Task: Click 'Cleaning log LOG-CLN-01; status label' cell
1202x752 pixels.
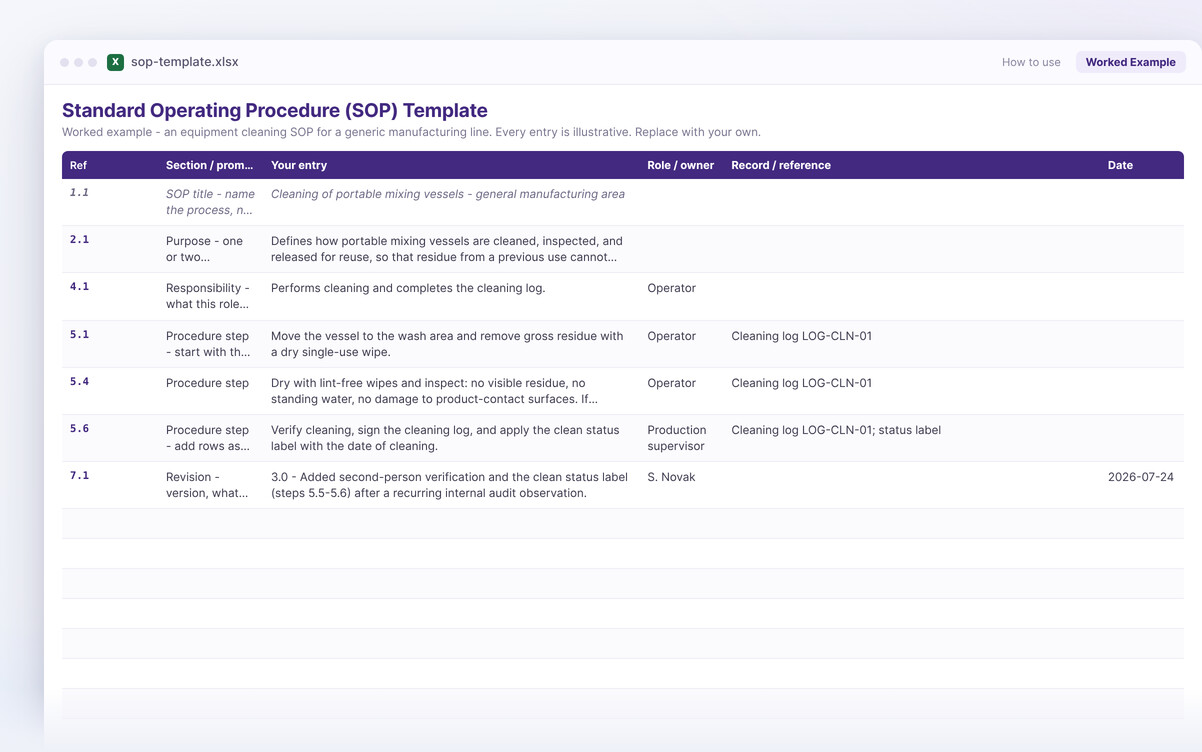Action: point(836,430)
